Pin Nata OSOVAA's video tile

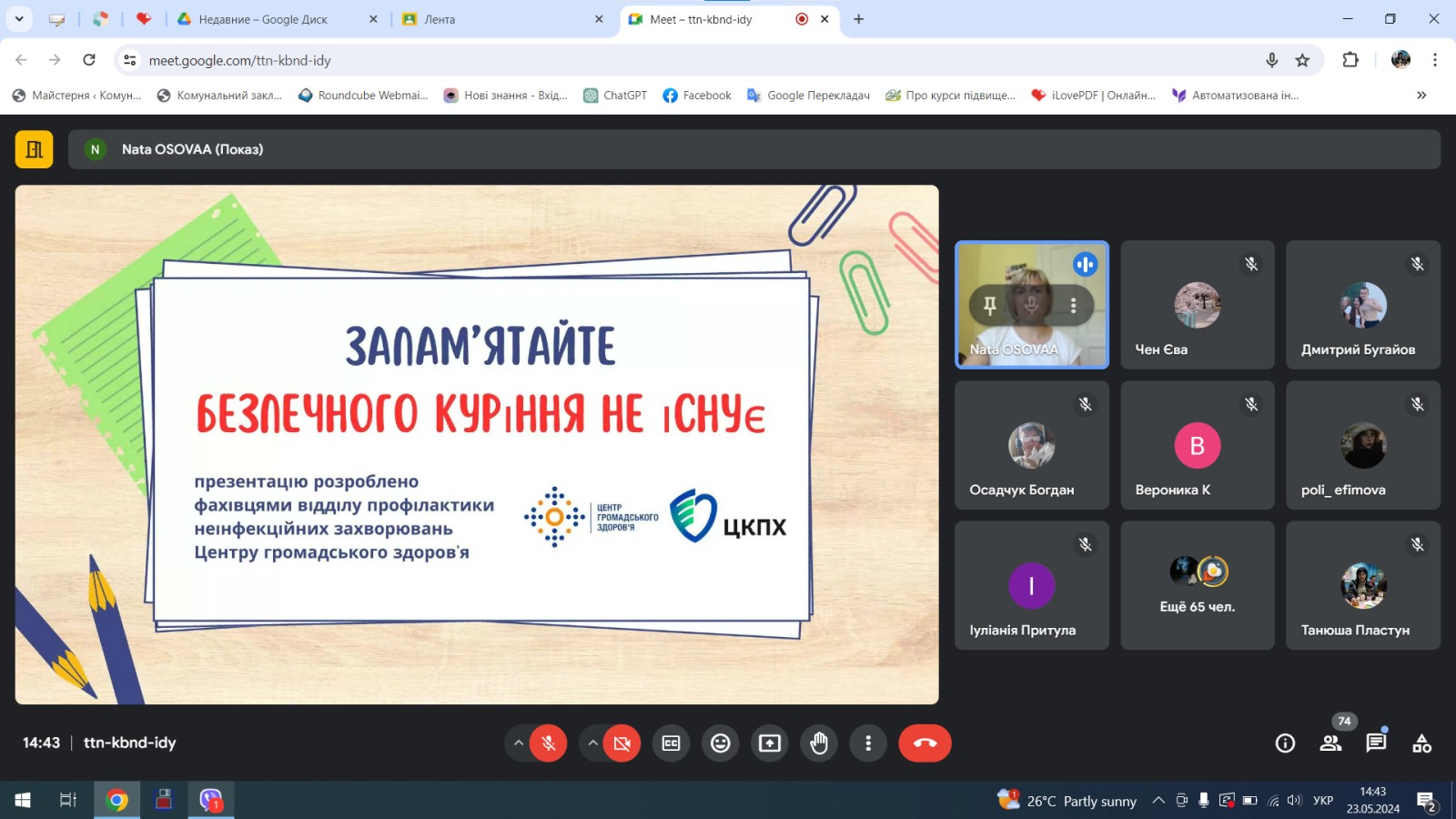click(x=990, y=306)
